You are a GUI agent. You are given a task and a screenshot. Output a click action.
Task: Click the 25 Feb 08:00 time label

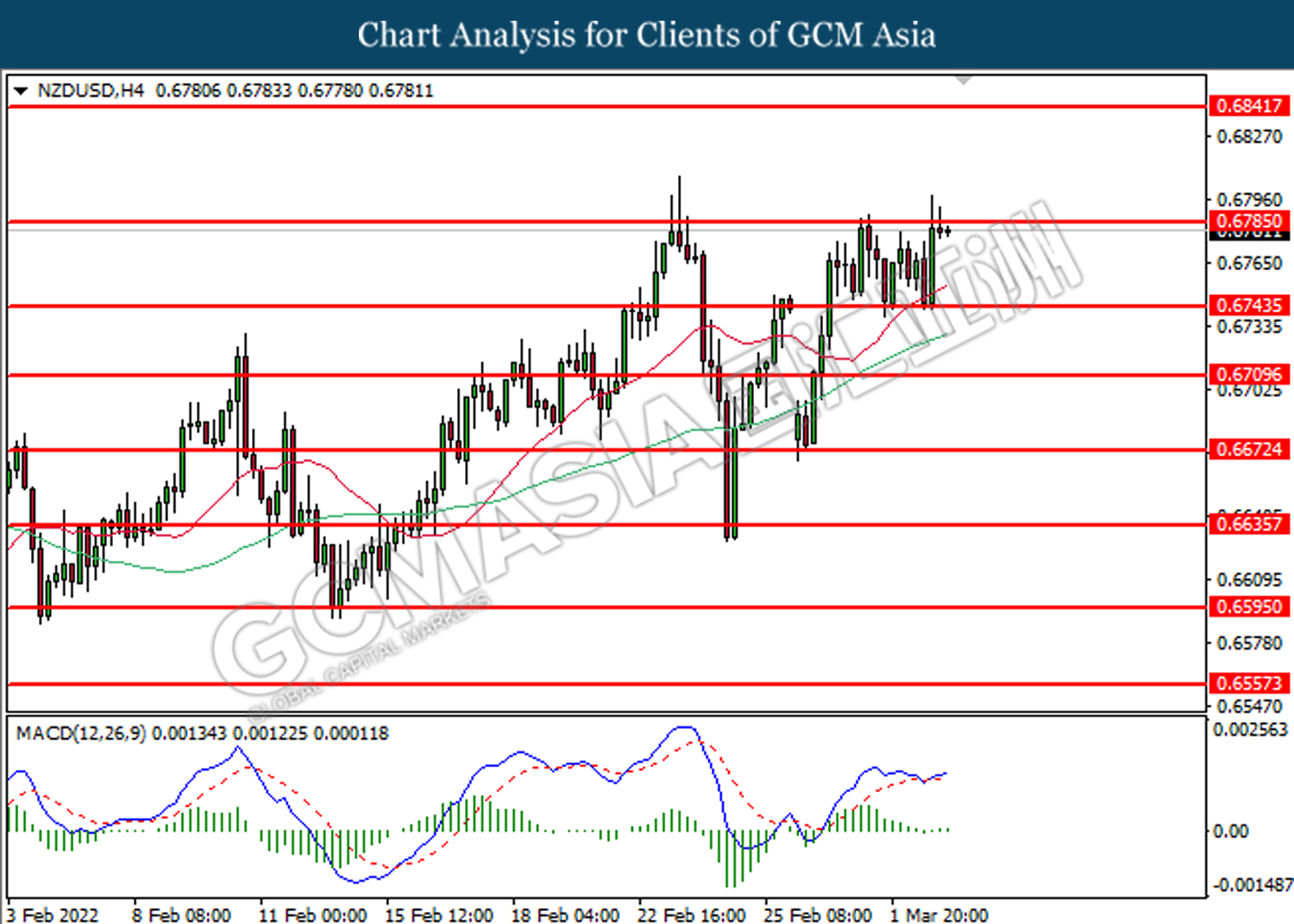pyautogui.click(x=818, y=915)
